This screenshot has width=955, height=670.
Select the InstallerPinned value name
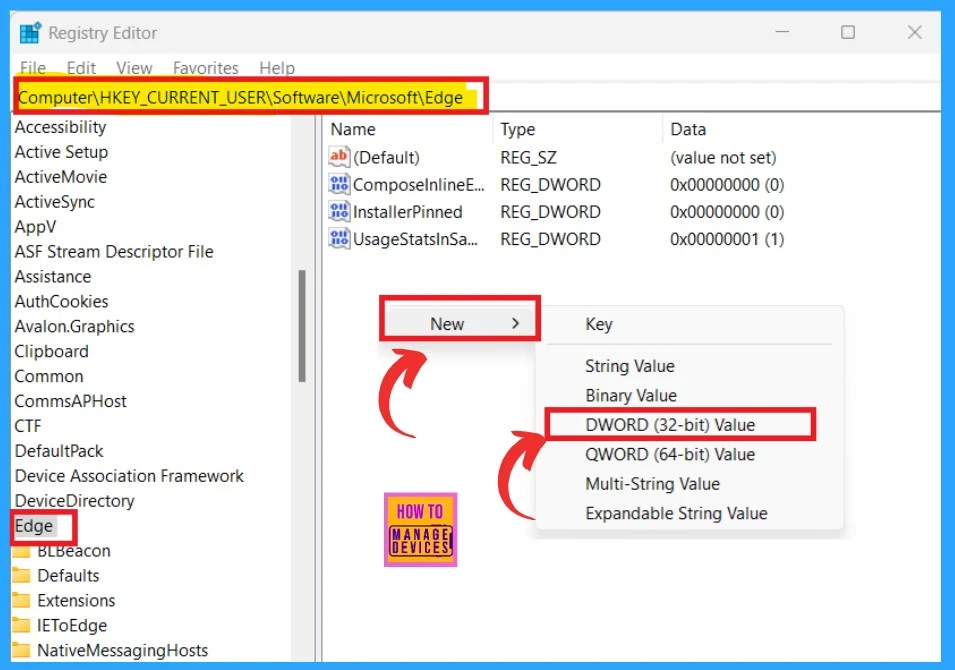[407, 212]
